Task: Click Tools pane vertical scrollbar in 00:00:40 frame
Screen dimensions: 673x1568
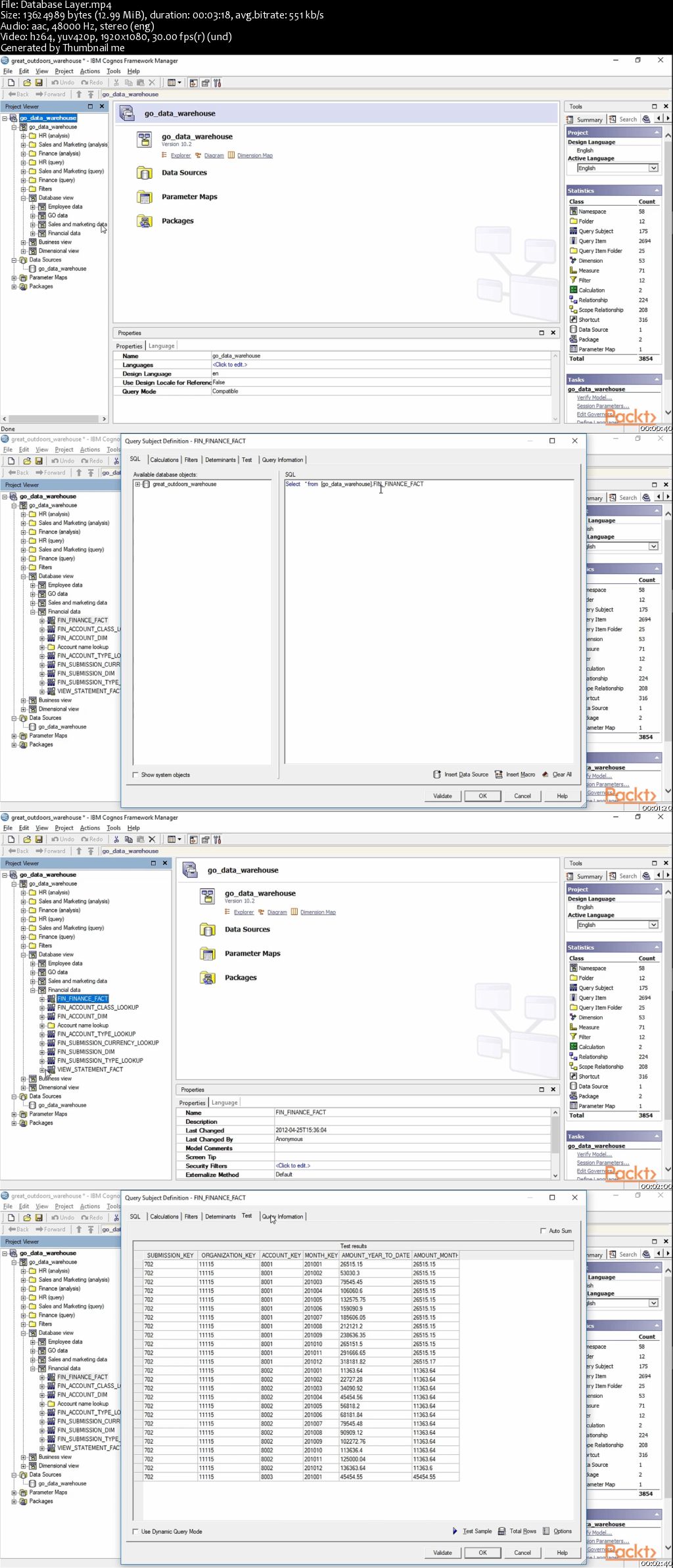Action: click(x=668, y=273)
